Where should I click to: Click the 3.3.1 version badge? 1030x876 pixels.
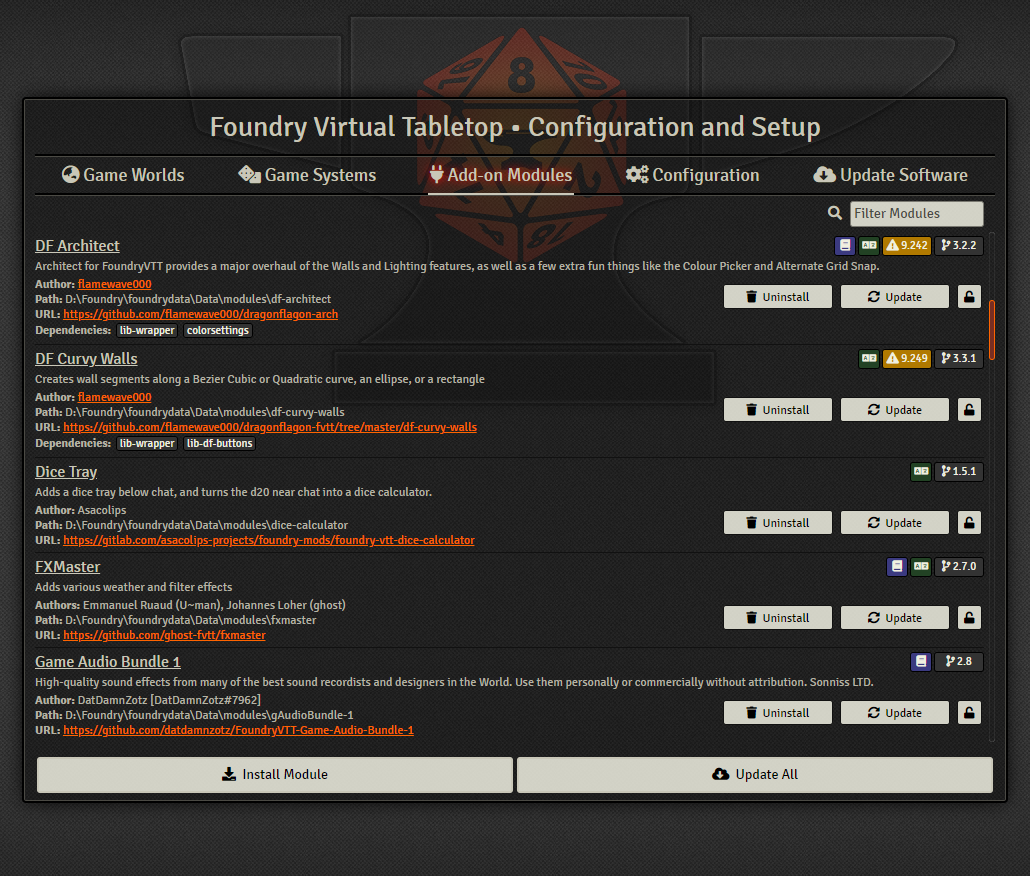(x=958, y=358)
